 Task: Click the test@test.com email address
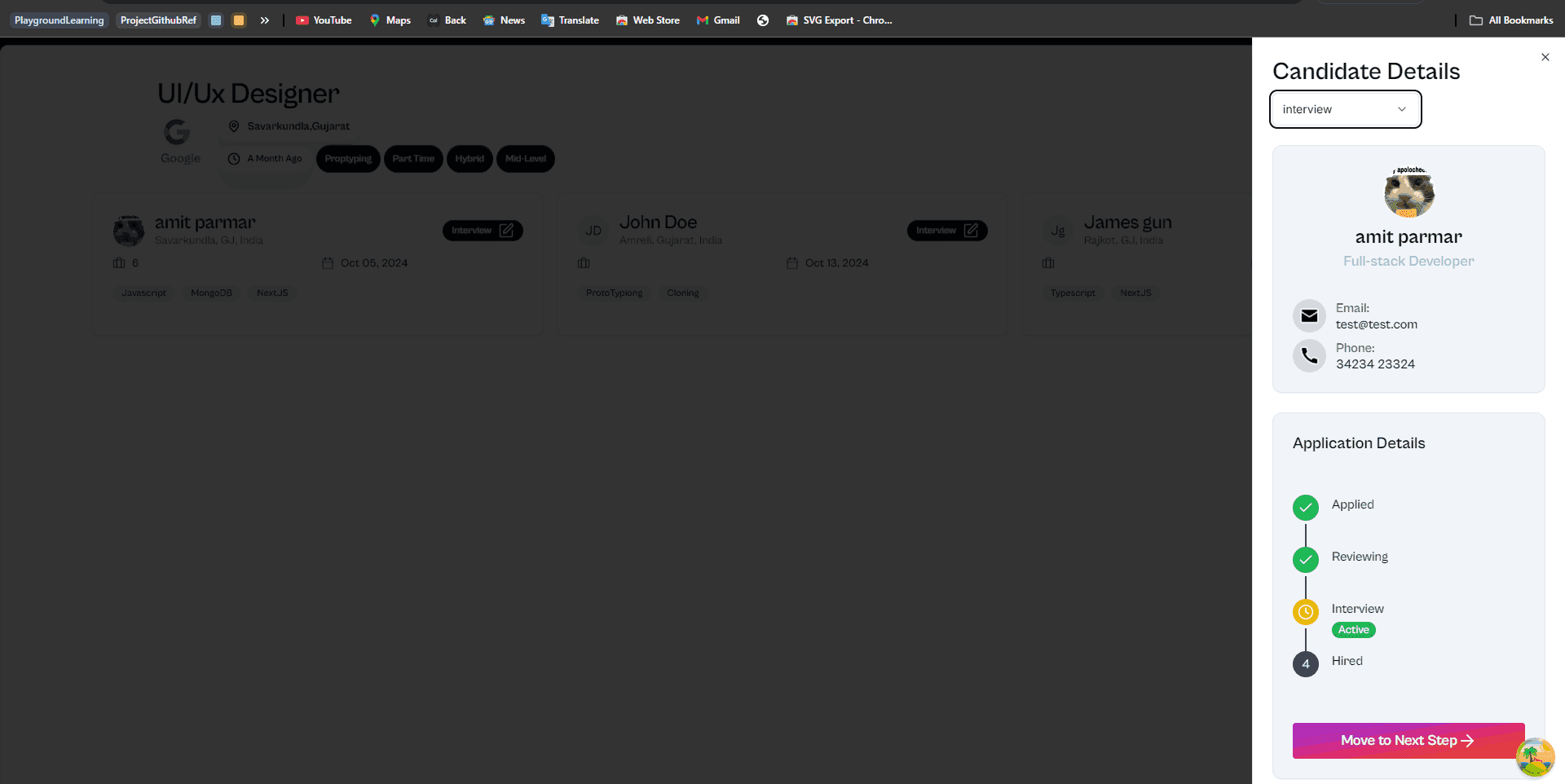[x=1377, y=324]
